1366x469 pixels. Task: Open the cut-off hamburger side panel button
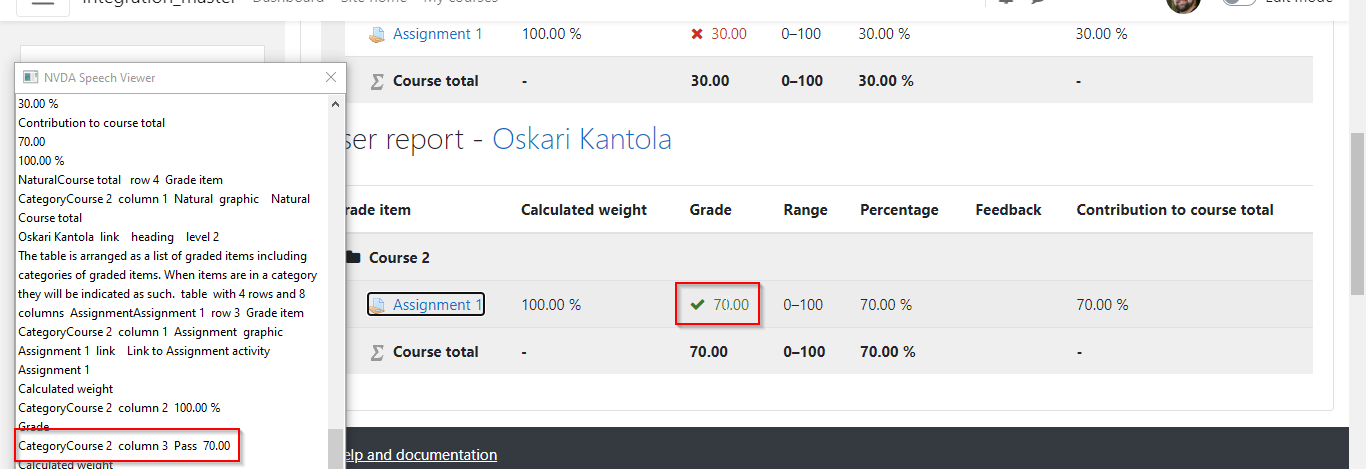coord(42,4)
